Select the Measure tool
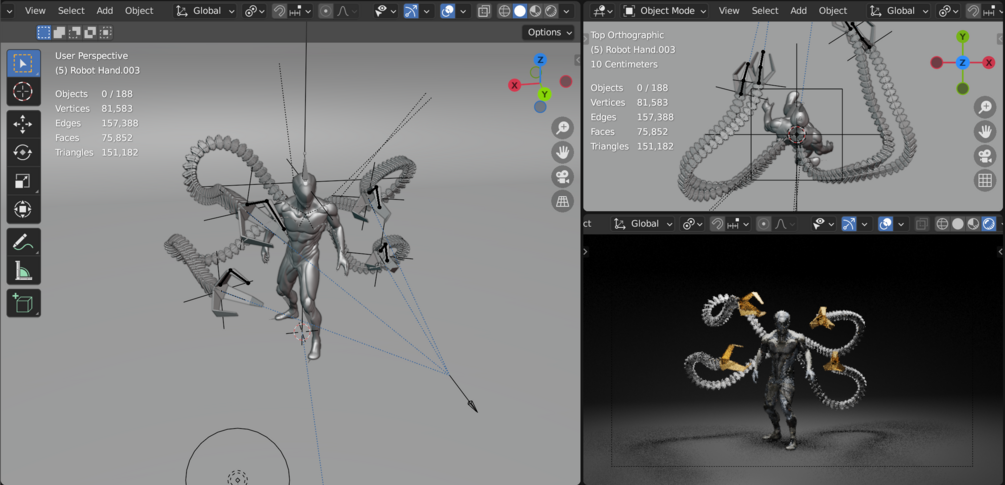Screen dimensions: 1005x485 click(24, 270)
